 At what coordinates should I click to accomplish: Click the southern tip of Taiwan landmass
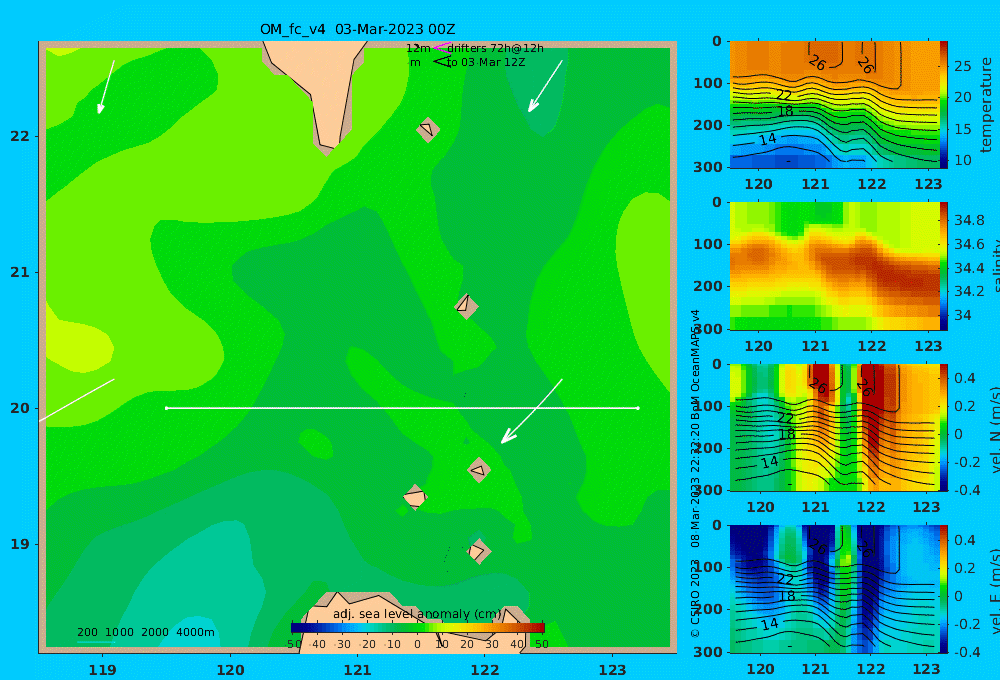click(328, 148)
